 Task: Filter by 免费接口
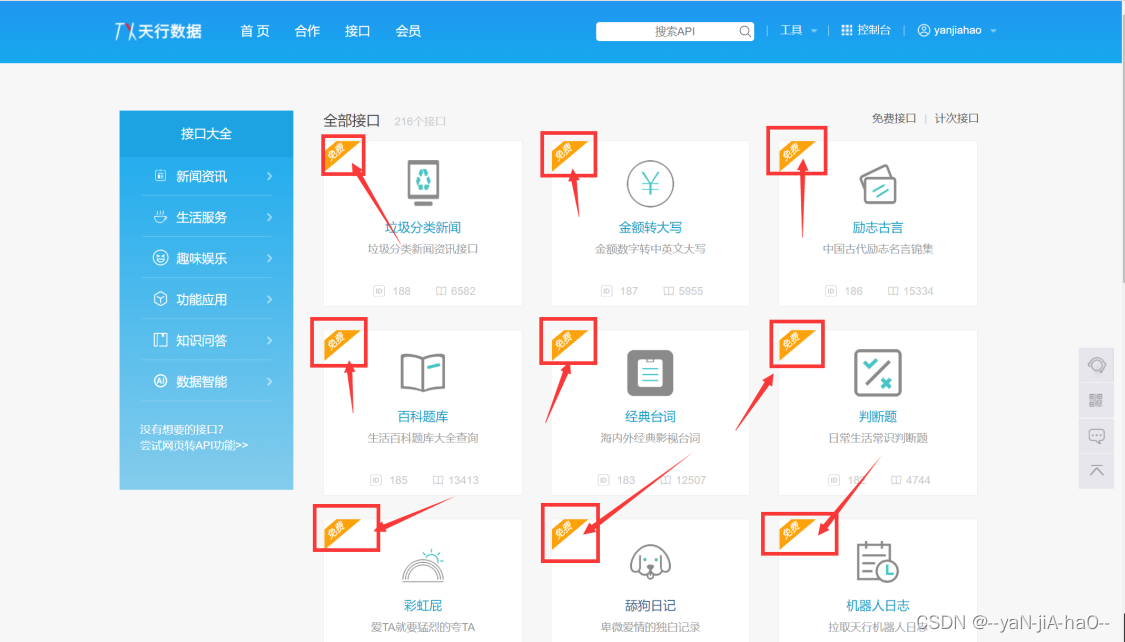coord(893,118)
